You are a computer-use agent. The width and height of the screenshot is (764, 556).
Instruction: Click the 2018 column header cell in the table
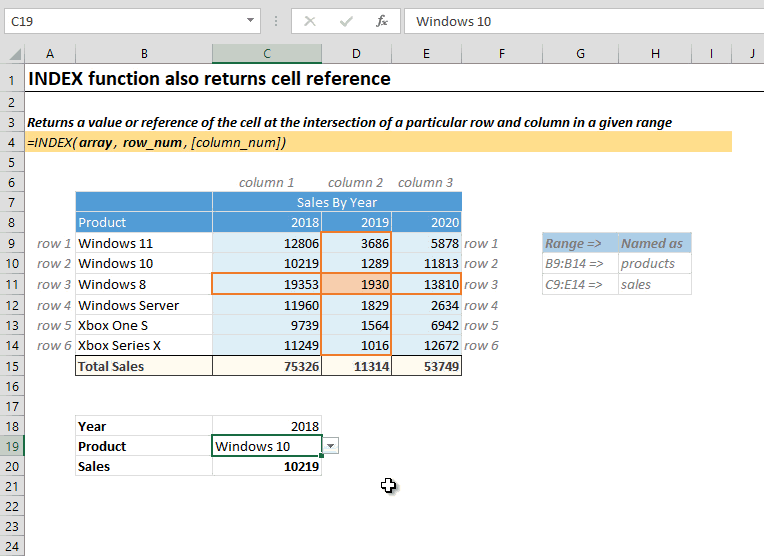[x=267, y=222]
